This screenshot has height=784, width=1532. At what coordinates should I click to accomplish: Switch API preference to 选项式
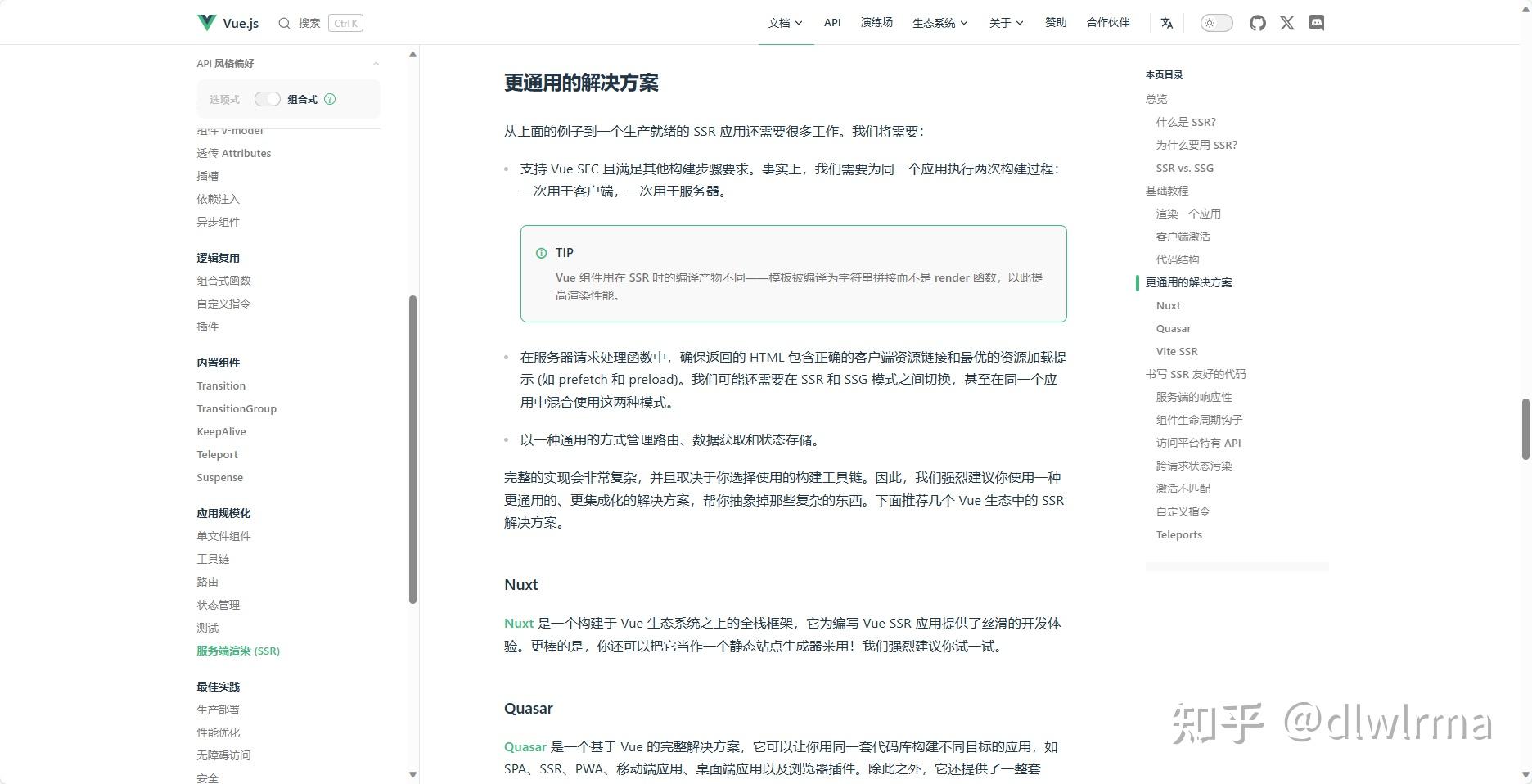(223, 99)
